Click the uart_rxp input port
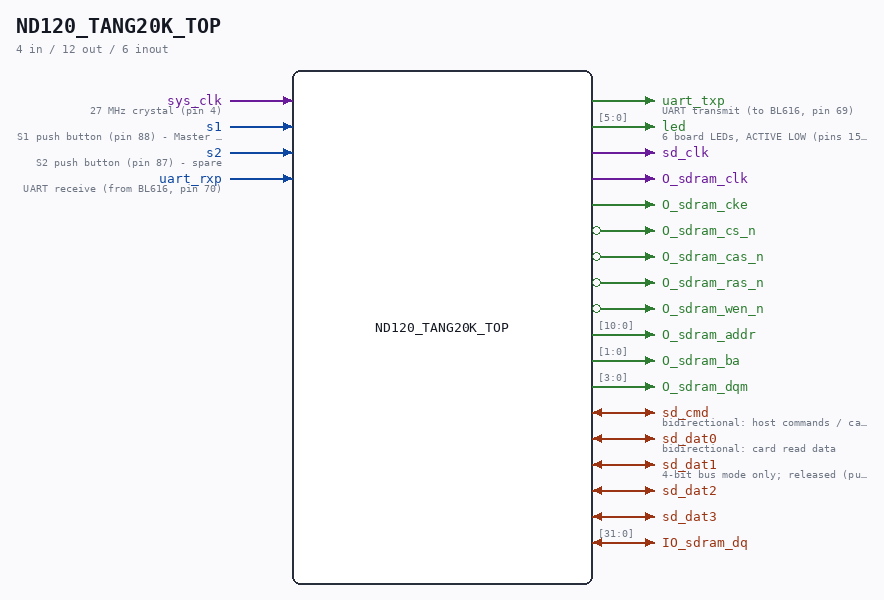 [x=191, y=178]
